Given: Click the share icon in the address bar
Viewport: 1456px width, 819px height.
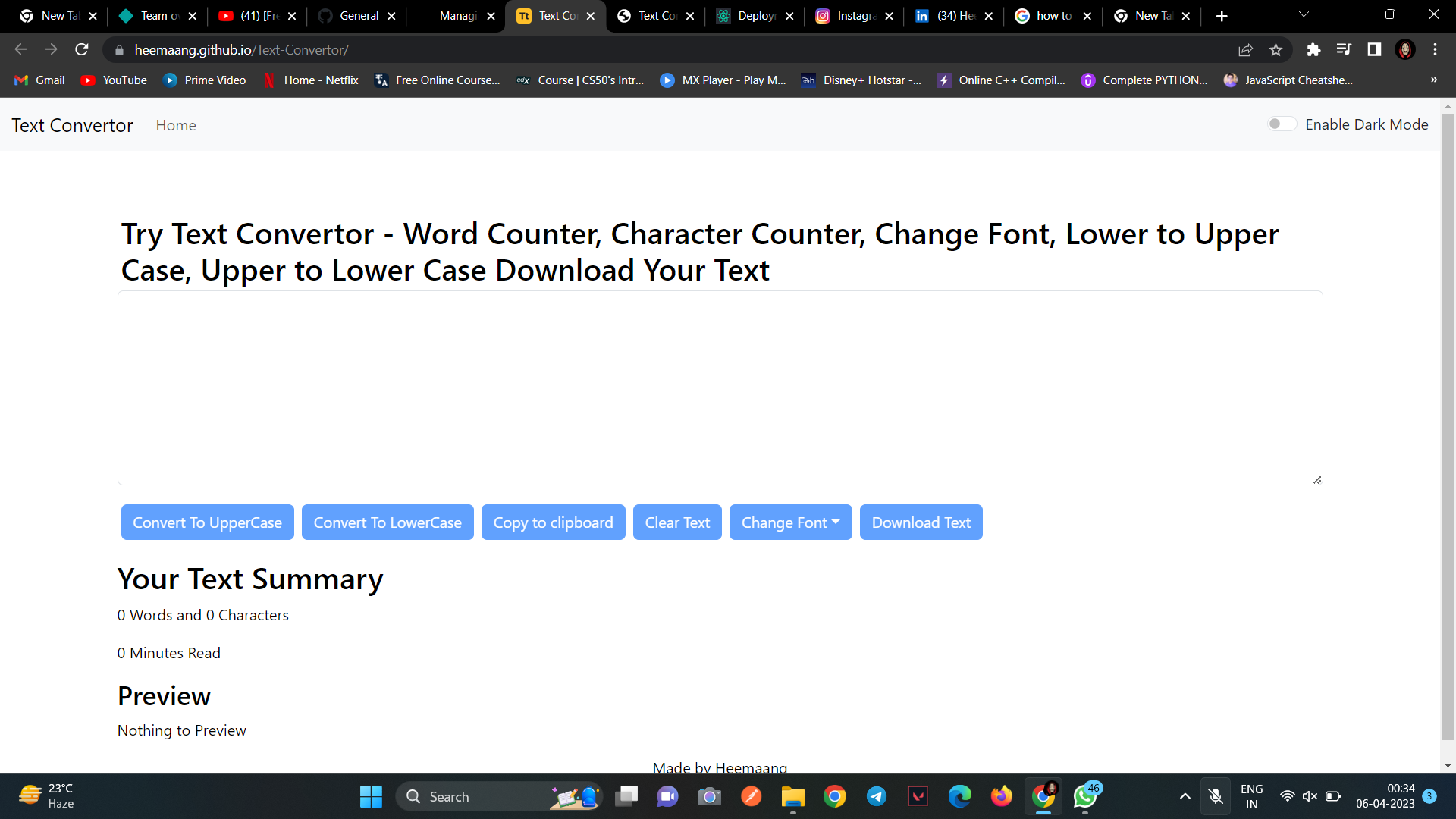Looking at the screenshot, I should point(1246,49).
